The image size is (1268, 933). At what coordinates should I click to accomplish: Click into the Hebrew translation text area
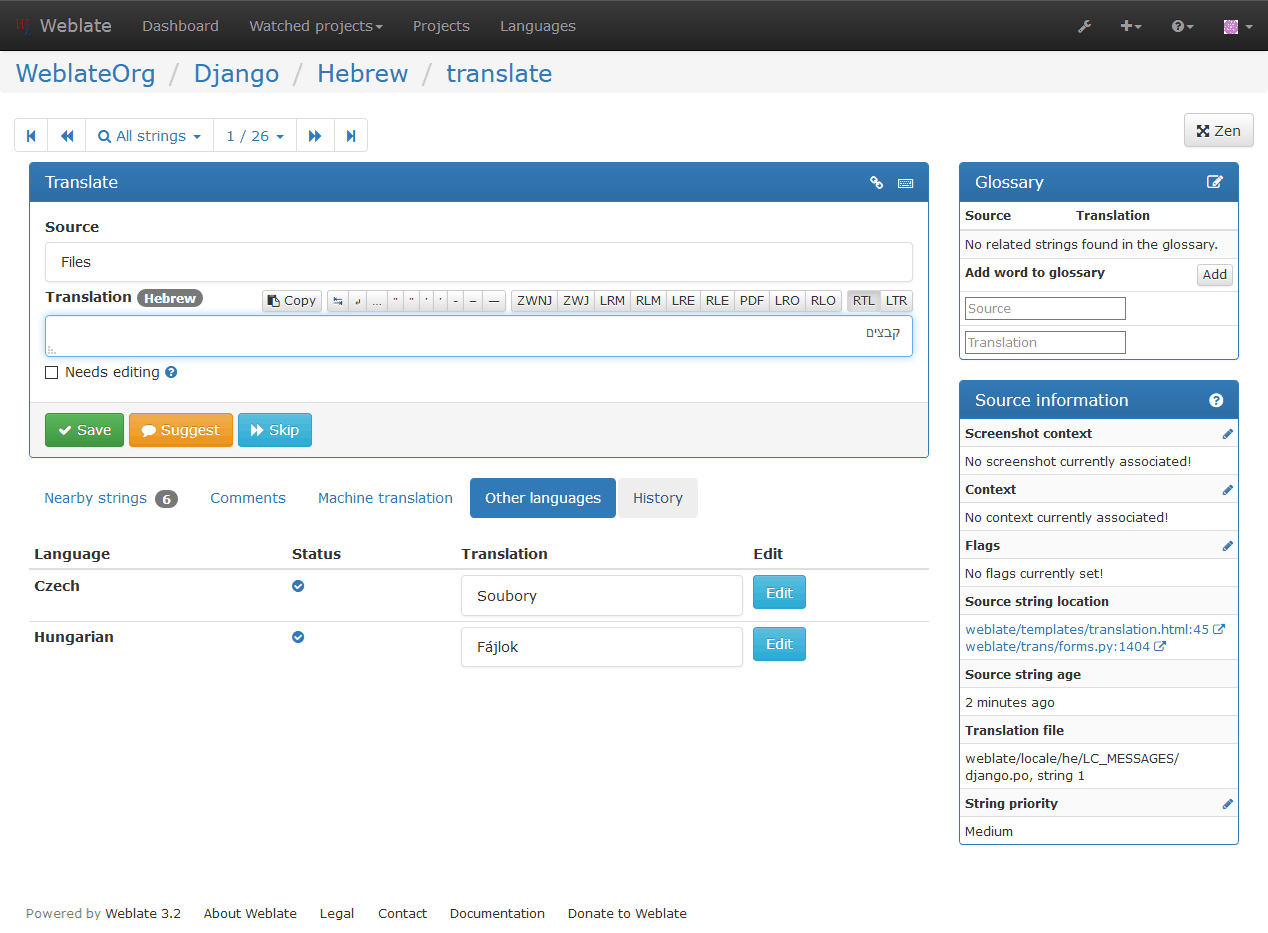point(479,336)
